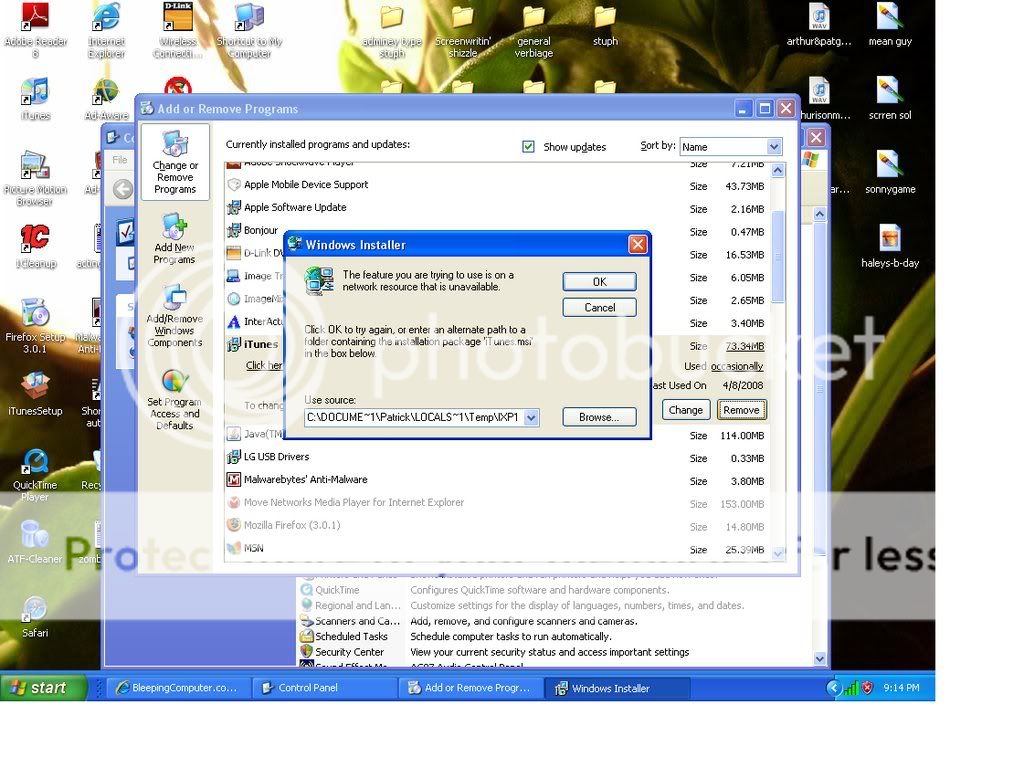Viewport: 1024px width, 768px height.
Task: Open Regional and Language in Control Panel
Action: [349, 605]
